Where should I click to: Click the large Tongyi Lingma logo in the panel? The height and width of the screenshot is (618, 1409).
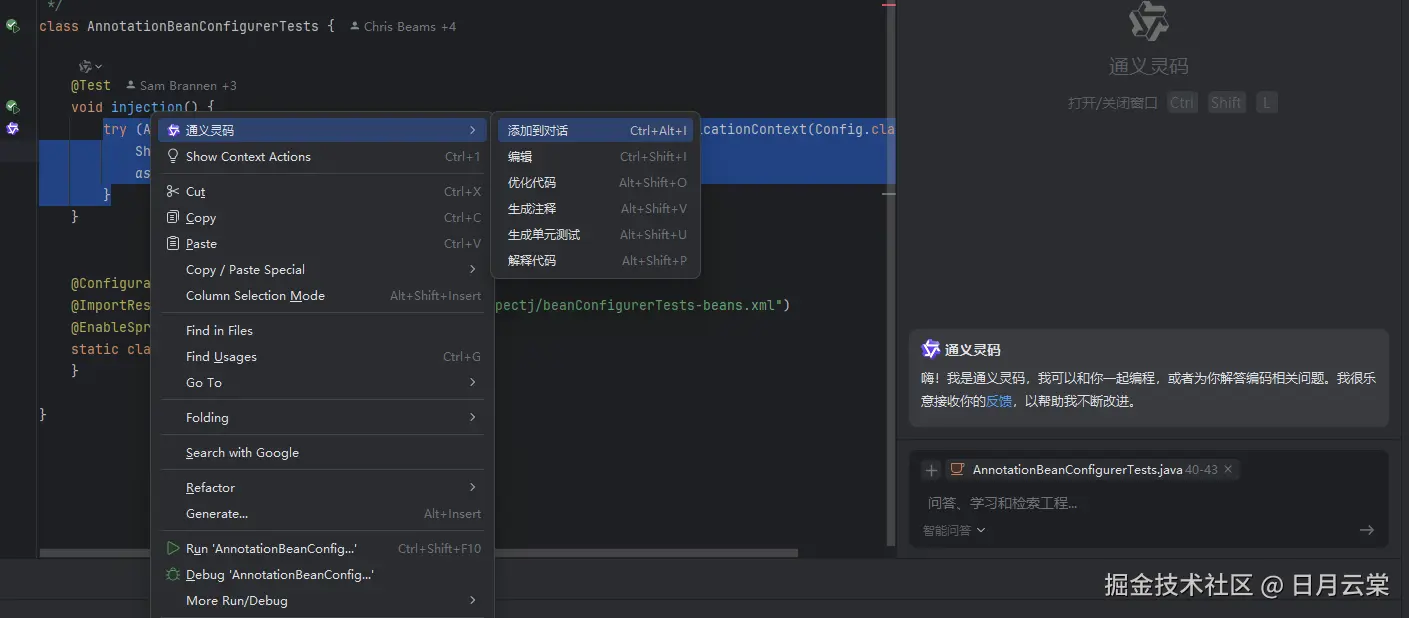(1148, 21)
